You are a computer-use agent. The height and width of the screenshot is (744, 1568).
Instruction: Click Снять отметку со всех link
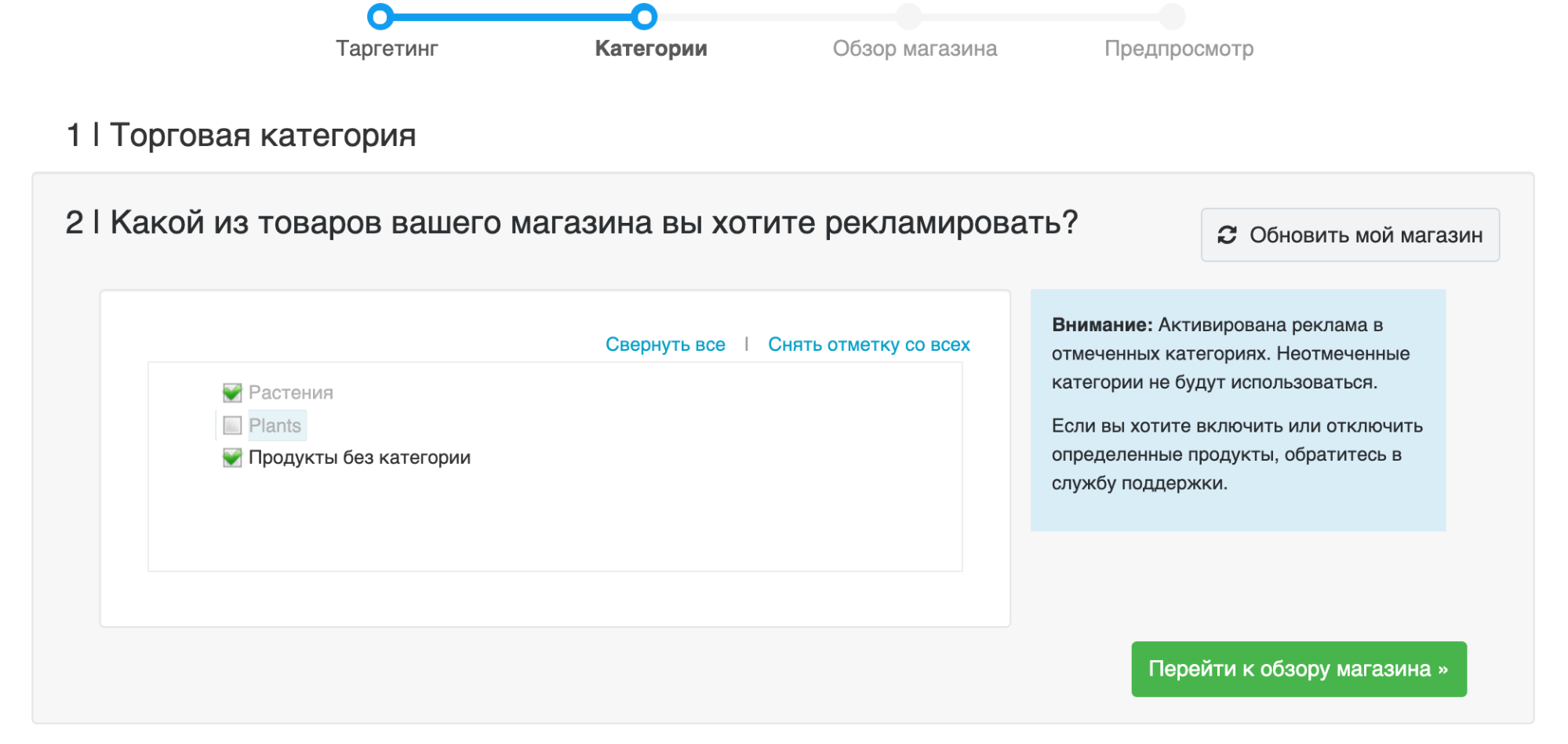point(869,345)
